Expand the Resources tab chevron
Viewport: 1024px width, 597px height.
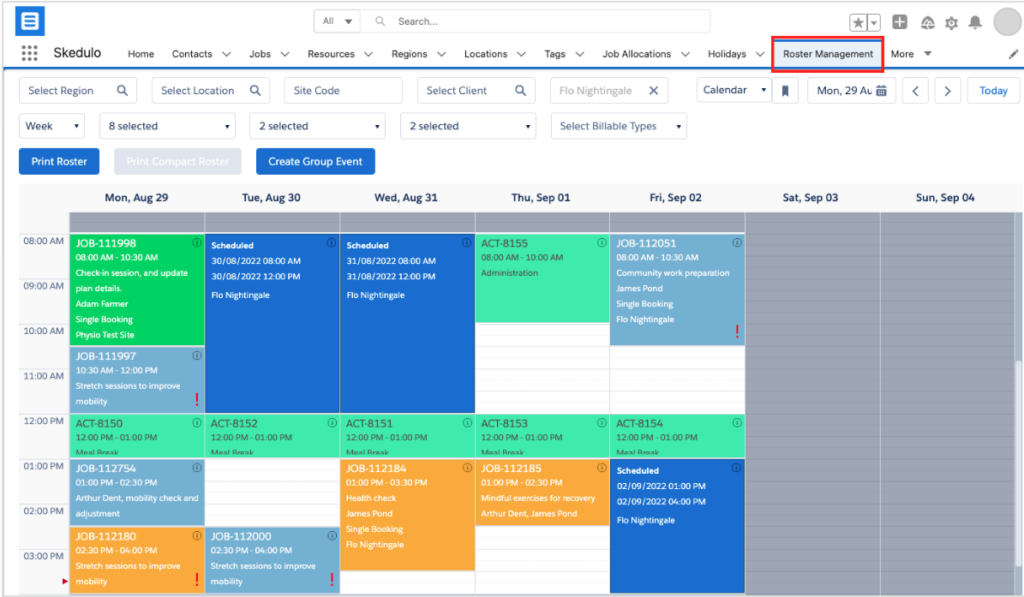368,54
